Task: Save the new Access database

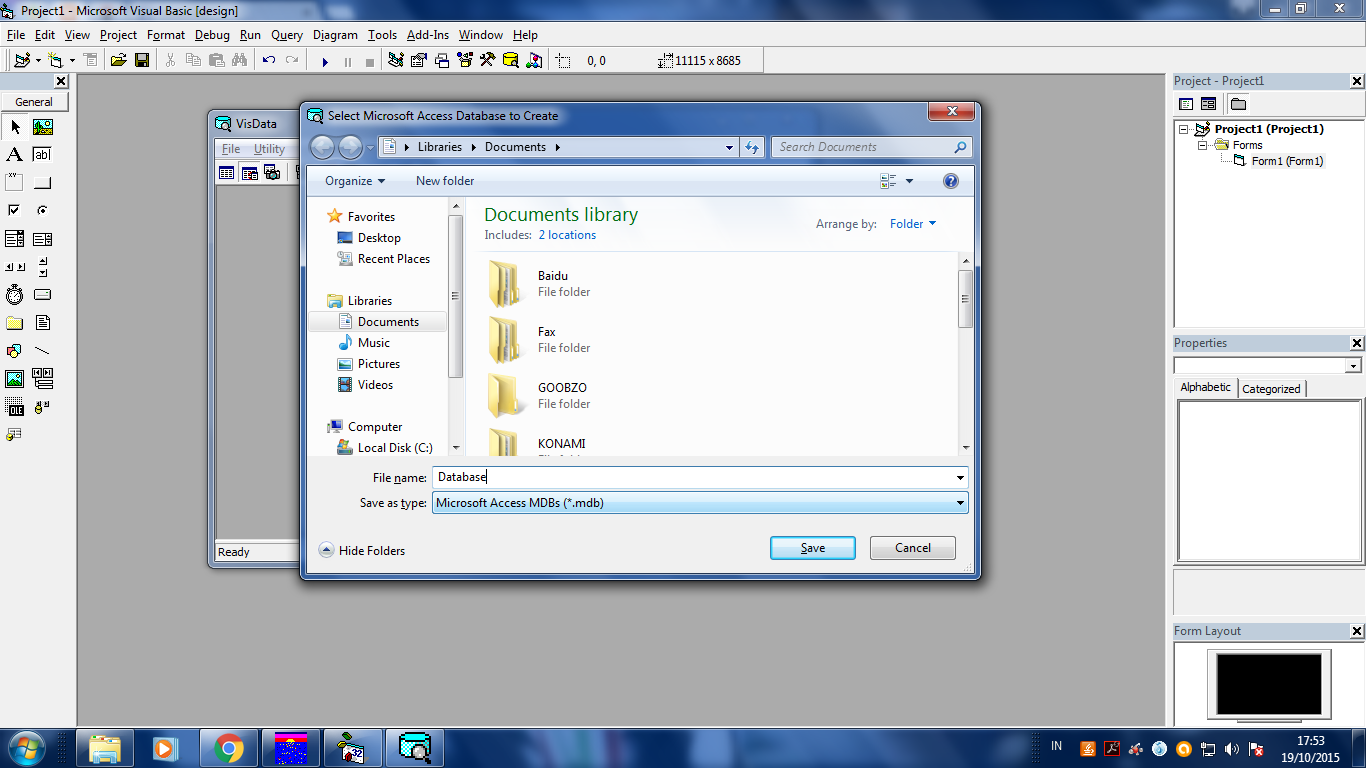Action: (812, 548)
